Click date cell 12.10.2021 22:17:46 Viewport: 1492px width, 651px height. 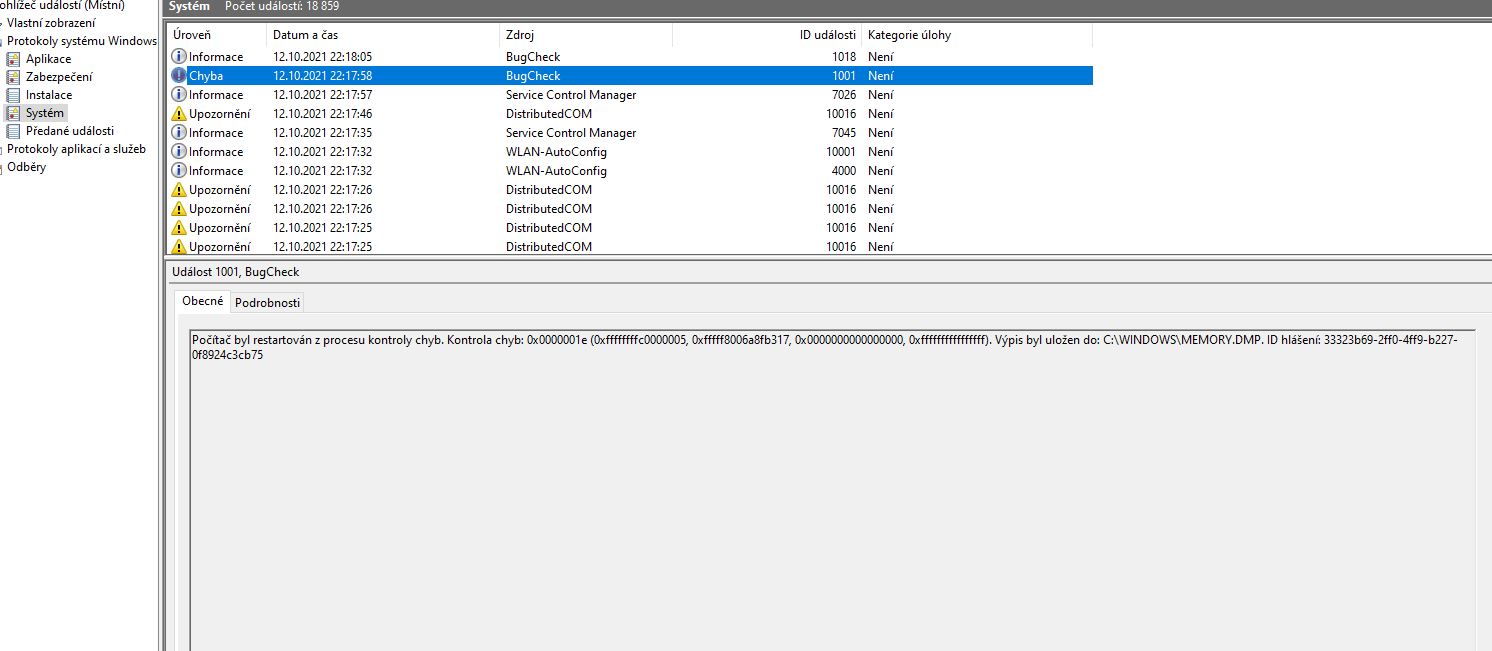click(322, 114)
